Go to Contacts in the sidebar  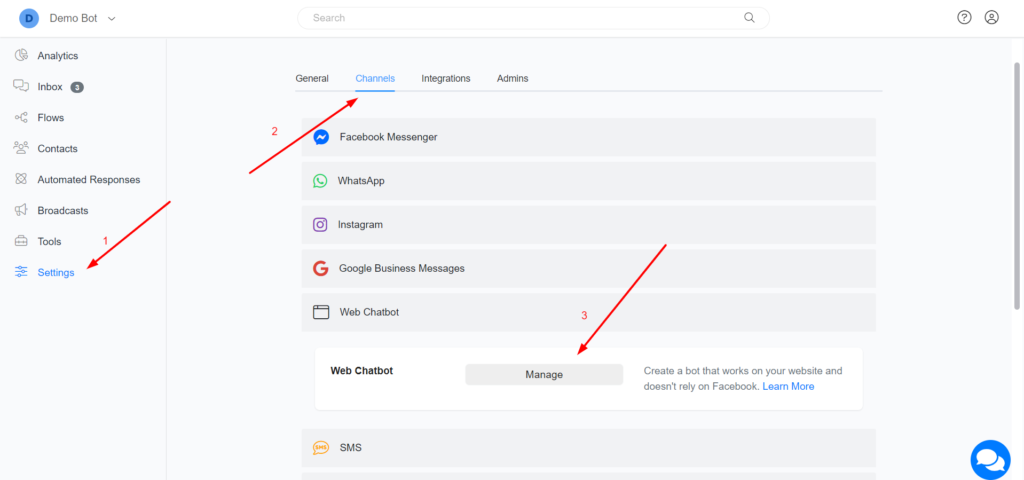click(57, 148)
